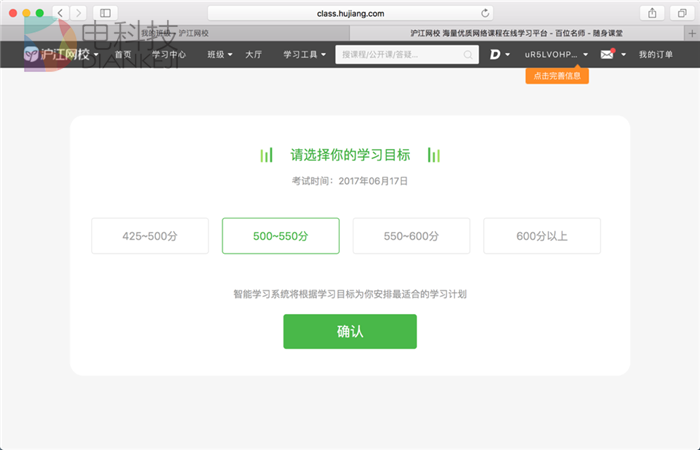
Task: Expand the 学习工具 dropdown menu
Action: click(x=304, y=54)
